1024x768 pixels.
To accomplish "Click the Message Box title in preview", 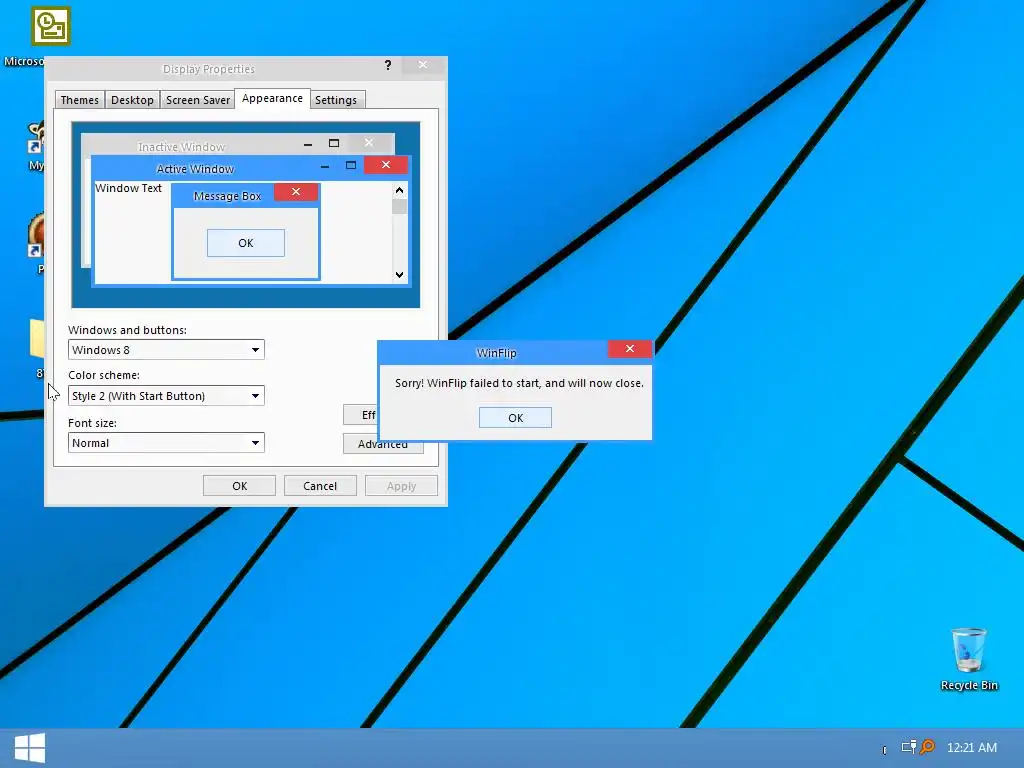I will coord(227,196).
